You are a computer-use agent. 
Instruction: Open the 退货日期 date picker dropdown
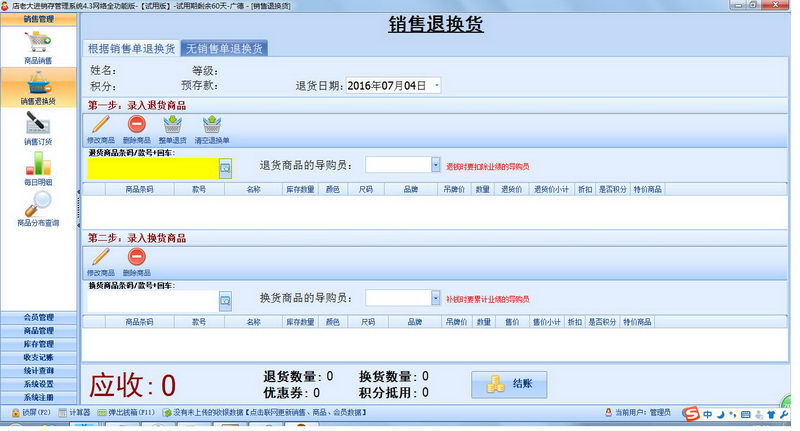[x=437, y=86]
